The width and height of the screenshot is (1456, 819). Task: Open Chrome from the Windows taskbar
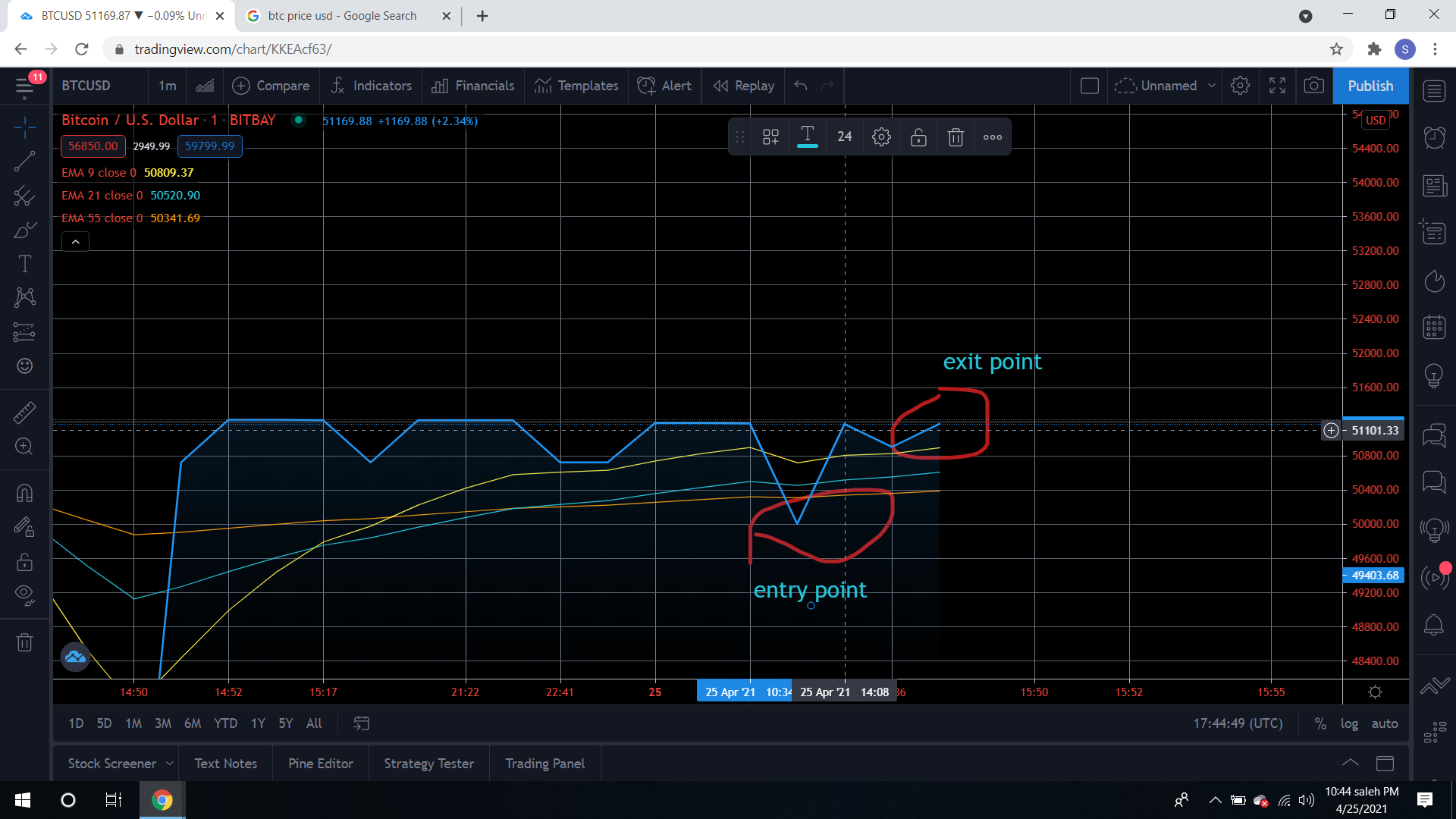[x=162, y=800]
